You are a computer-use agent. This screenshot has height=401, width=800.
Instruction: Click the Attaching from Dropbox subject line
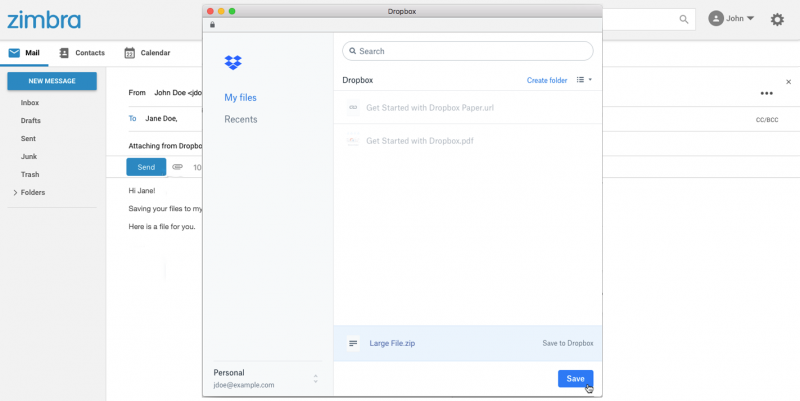click(x=165, y=146)
